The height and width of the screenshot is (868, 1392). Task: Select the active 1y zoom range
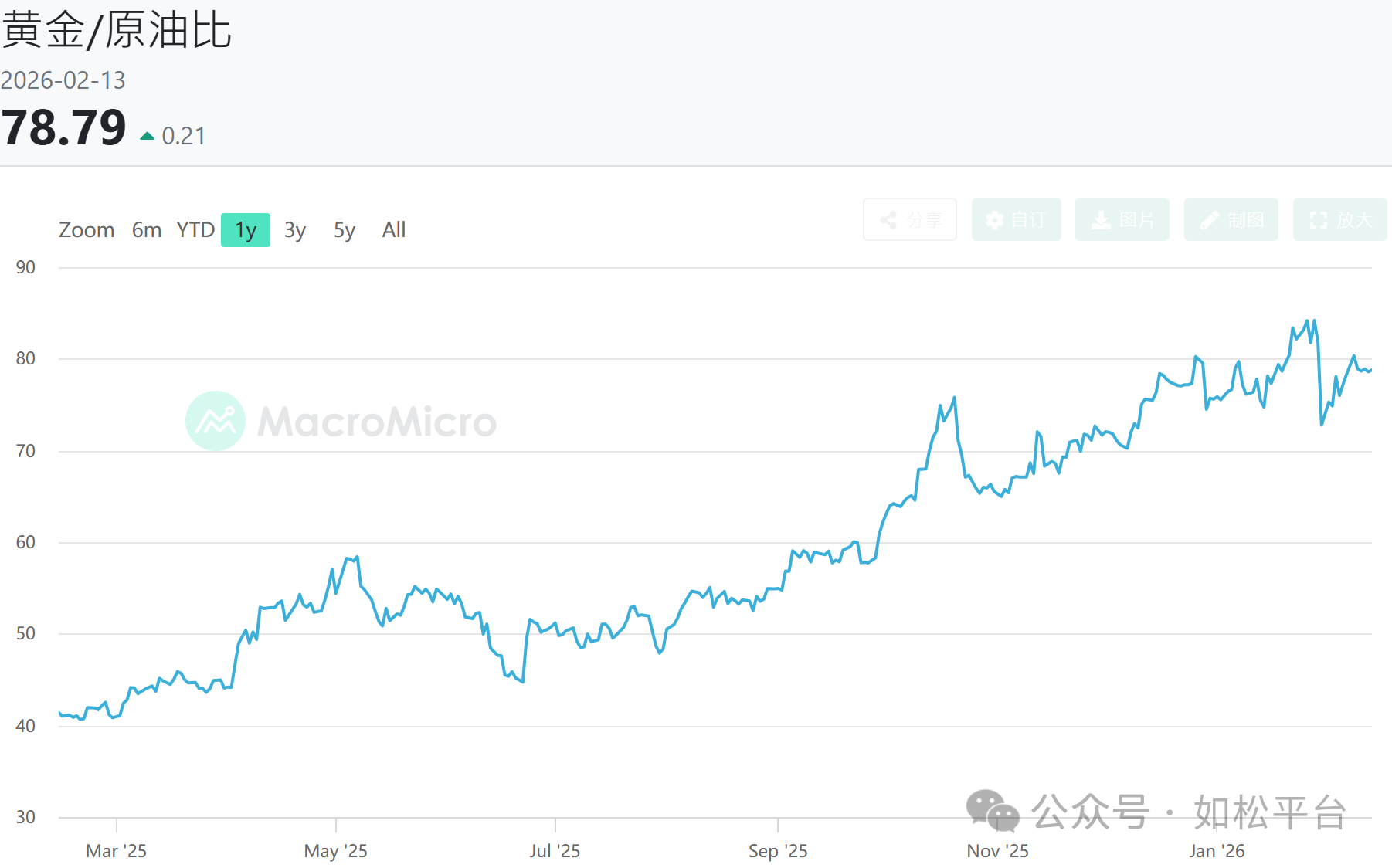click(246, 230)
